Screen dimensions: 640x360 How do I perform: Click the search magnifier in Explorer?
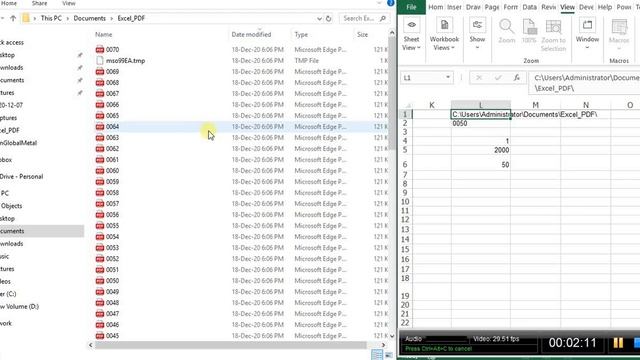[382, 18]
